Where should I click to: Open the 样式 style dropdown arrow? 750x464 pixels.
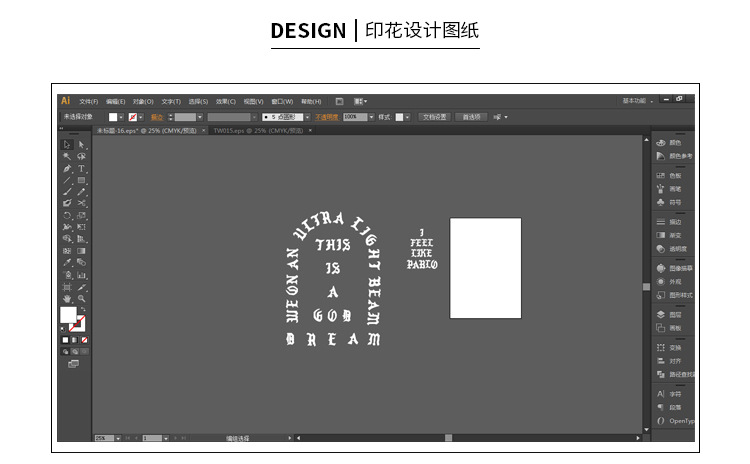coord(407,117)
